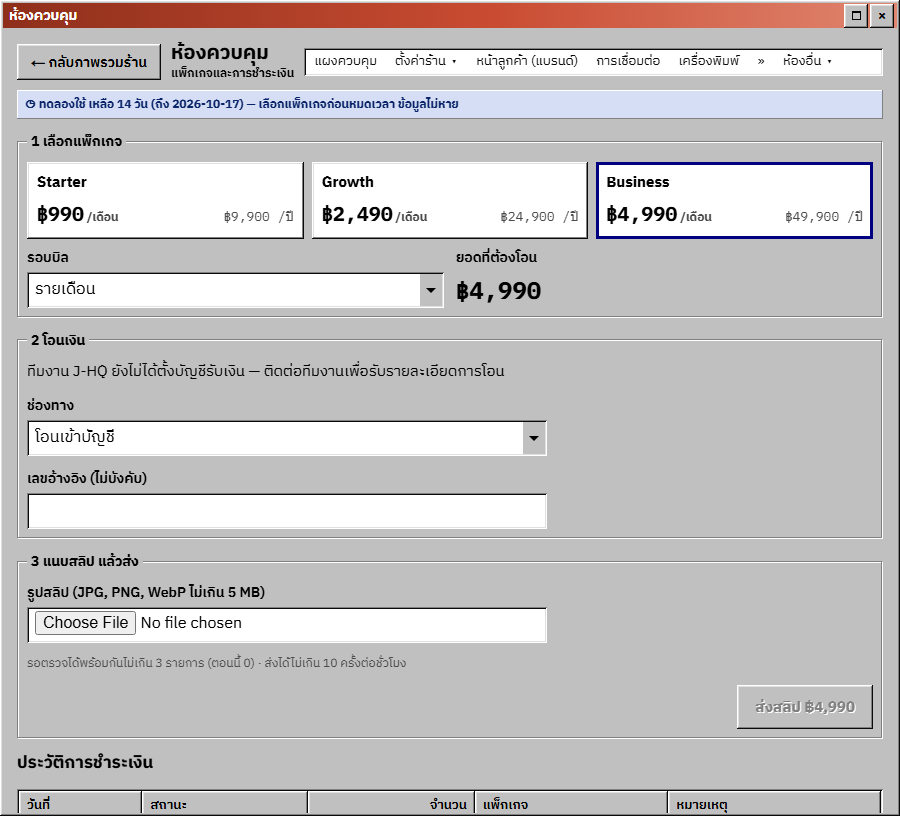Click the 'No file chosen' text
The height and width of the screenshot is (816, 900).
tap(191, 623)
